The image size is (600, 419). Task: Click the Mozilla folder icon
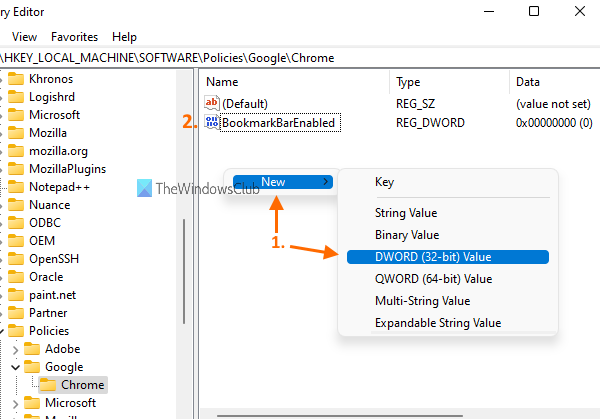(x=15, y=133)
